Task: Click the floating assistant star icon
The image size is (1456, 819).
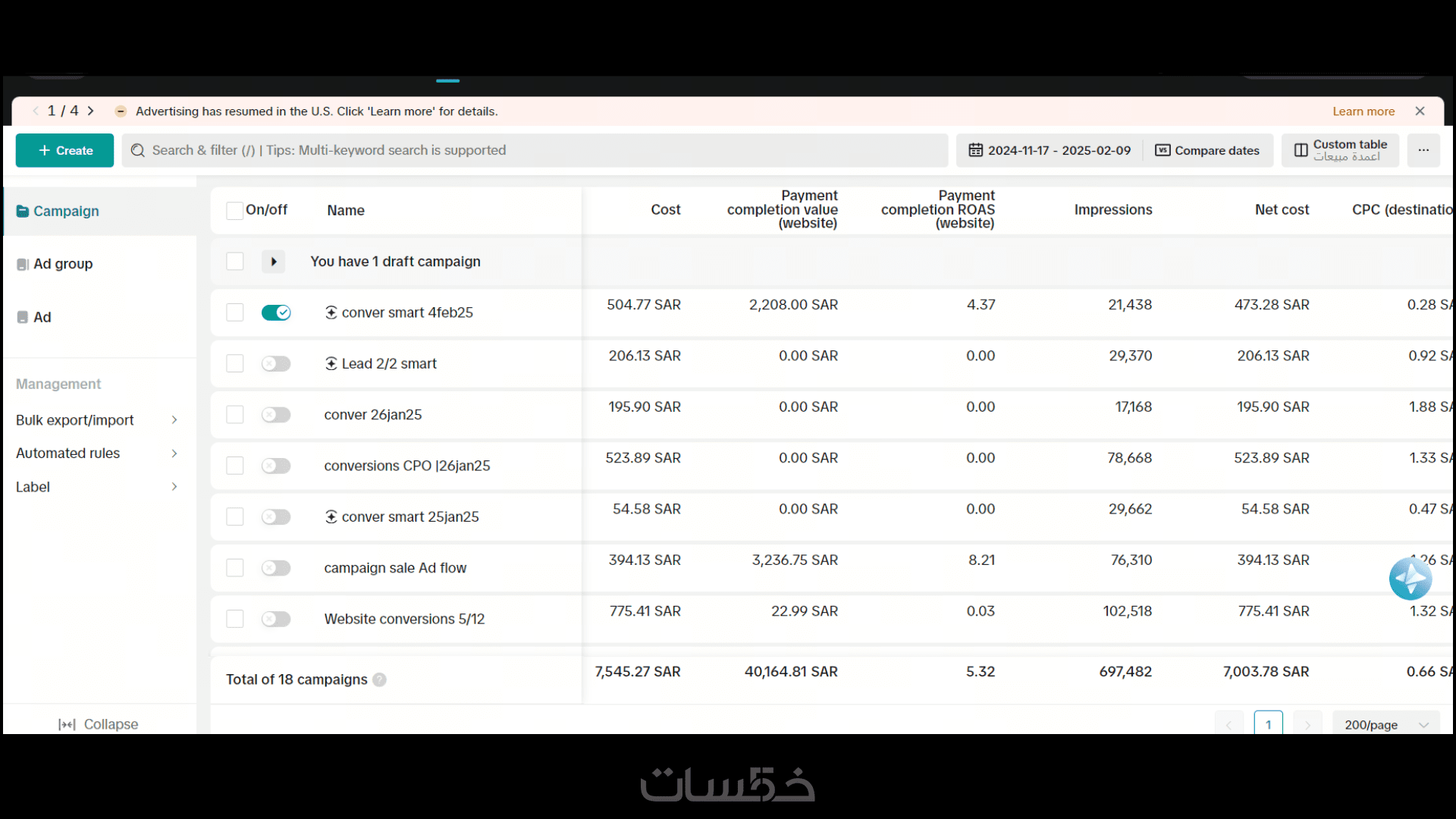Action: [x=1410, y=579]
